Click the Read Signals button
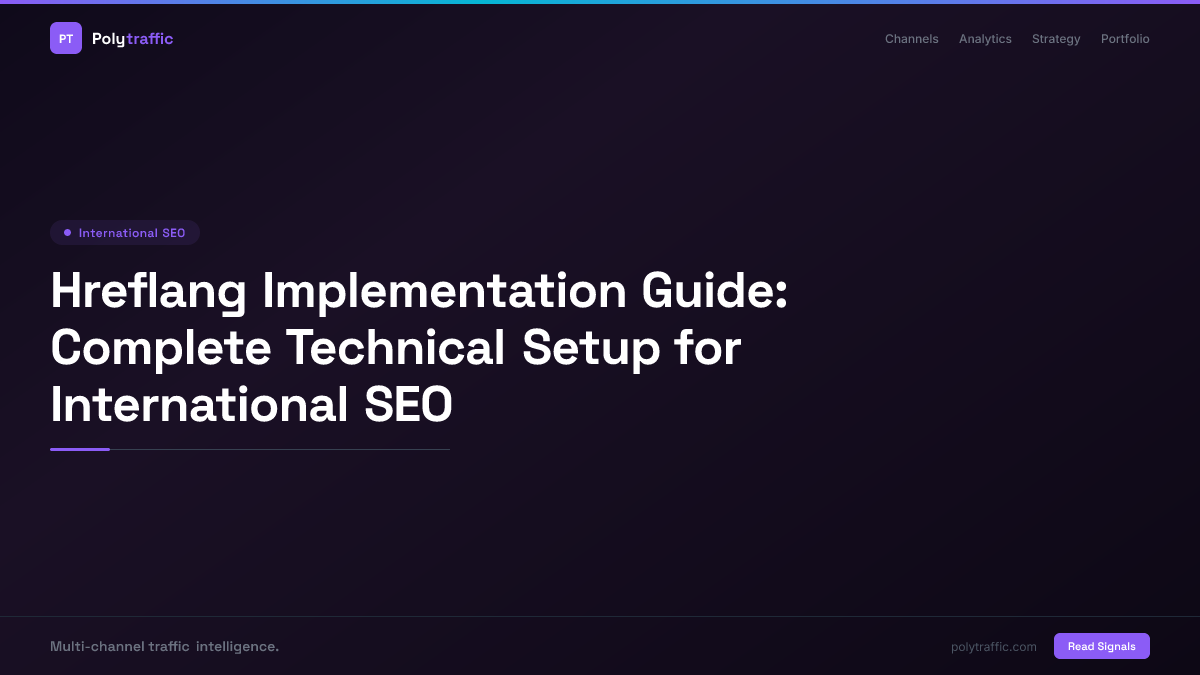This screenshot has height=675, width=1200. point(1101,646)
